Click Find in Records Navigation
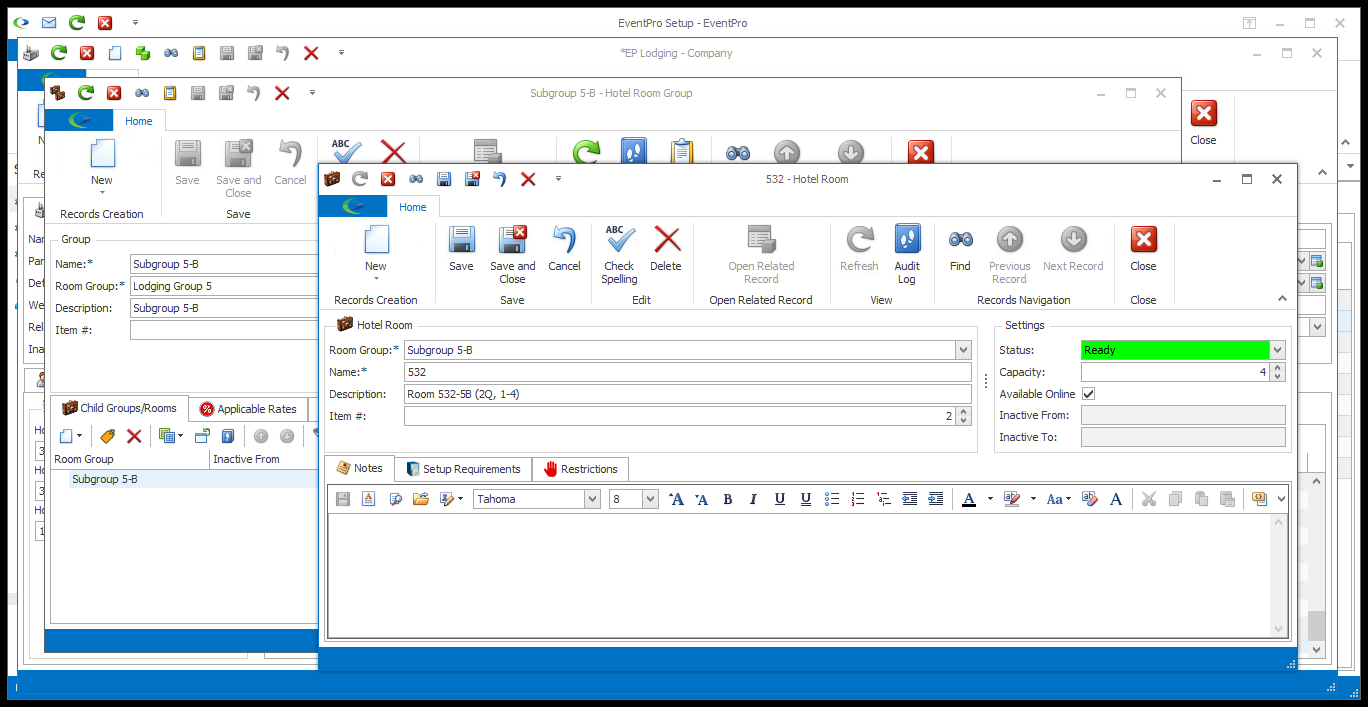This screenshot has width=1368, height=707. coord(960,248)
